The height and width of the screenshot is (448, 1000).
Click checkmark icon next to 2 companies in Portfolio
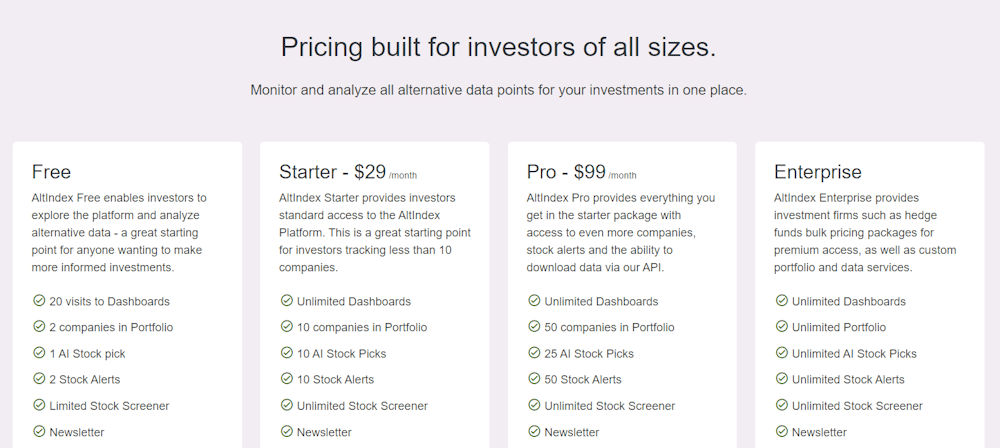point(39,327)
